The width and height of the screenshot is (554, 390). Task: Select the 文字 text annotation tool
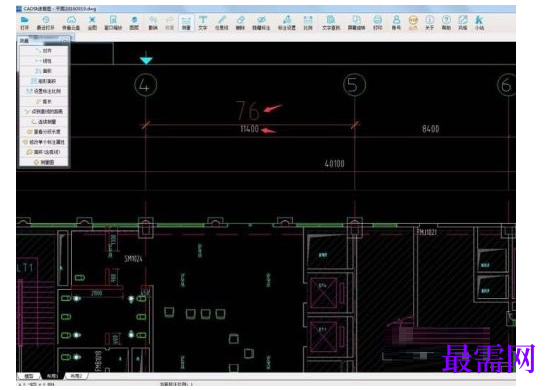tap(203, 23)
